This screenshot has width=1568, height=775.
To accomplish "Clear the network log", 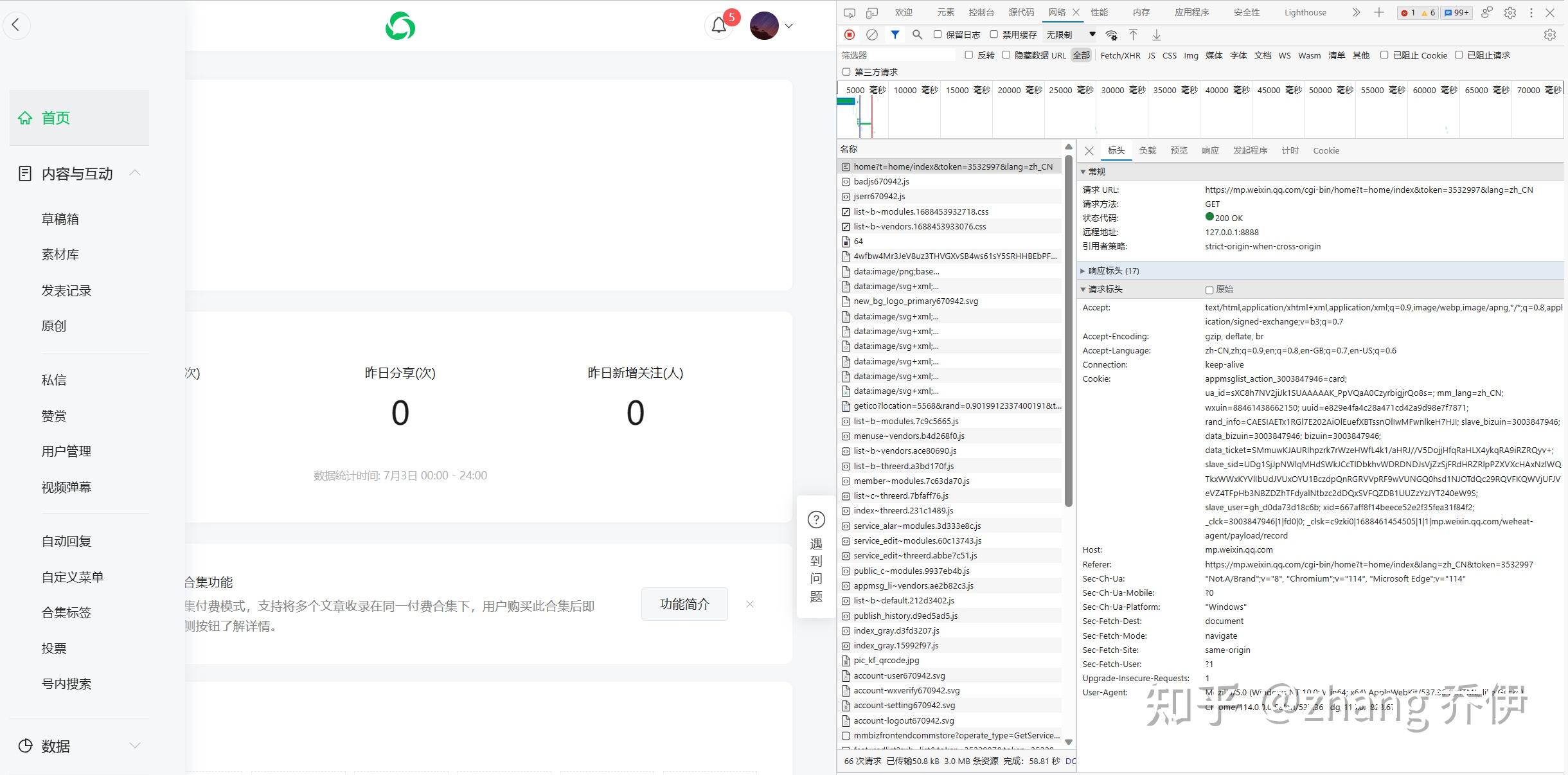I will point(871,35).
